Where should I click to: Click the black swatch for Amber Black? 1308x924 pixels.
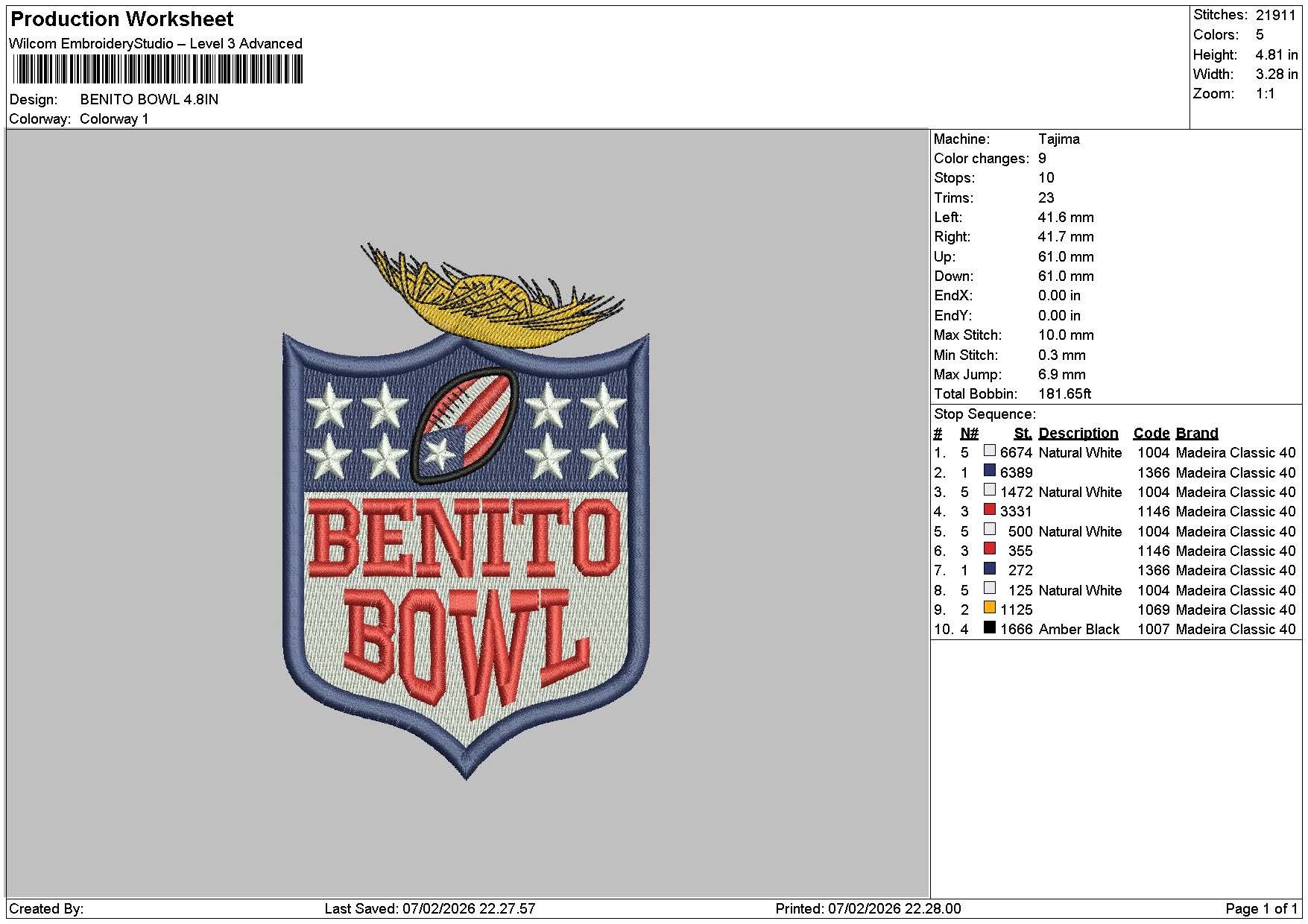(989, 627)
